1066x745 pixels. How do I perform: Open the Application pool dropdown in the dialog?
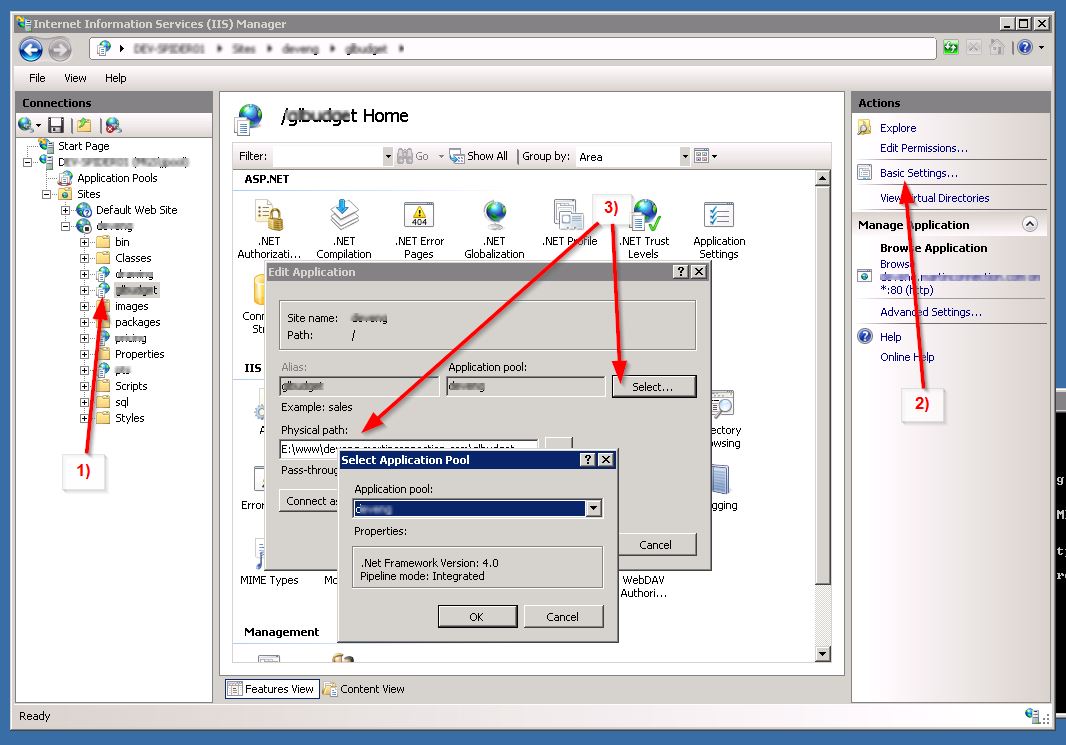(x=594, y=508)
